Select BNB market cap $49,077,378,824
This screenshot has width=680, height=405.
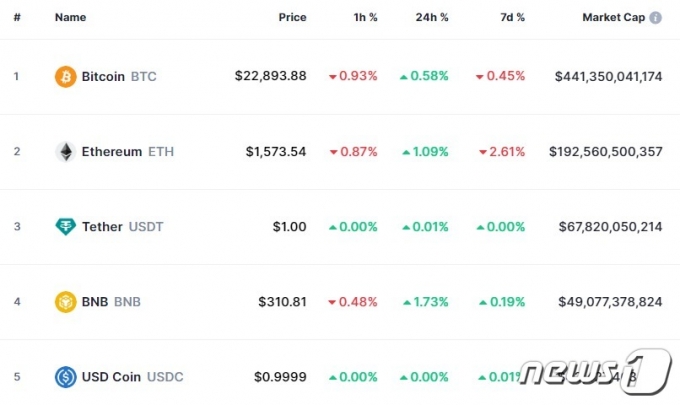click(x=610, y=302)
